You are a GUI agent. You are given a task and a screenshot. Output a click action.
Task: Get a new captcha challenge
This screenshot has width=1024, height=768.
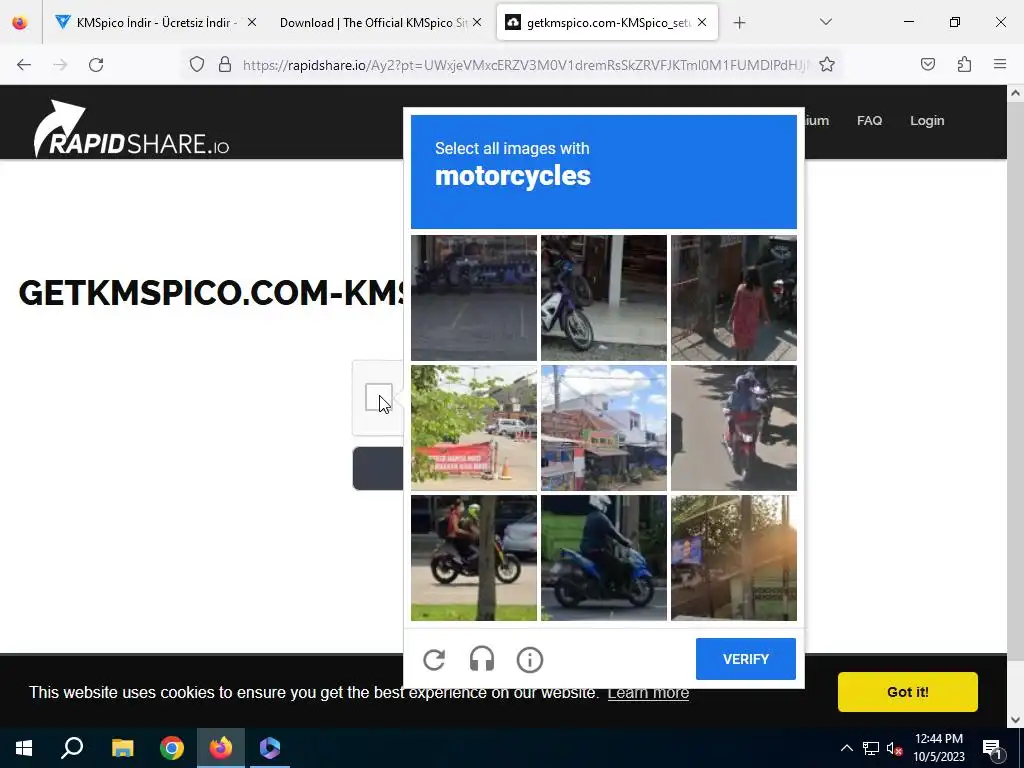434,660
